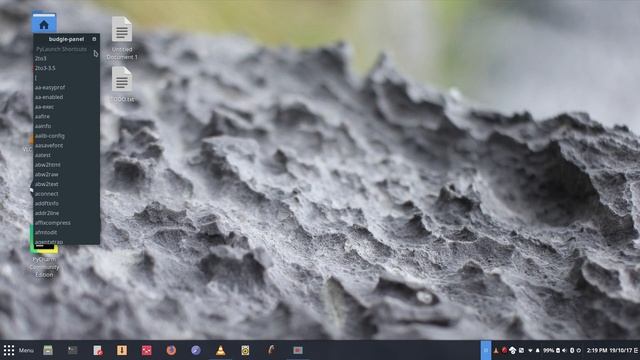Choose aa-enabled from the list
This screenshot has height=360, width=640.
coord(49,97)
